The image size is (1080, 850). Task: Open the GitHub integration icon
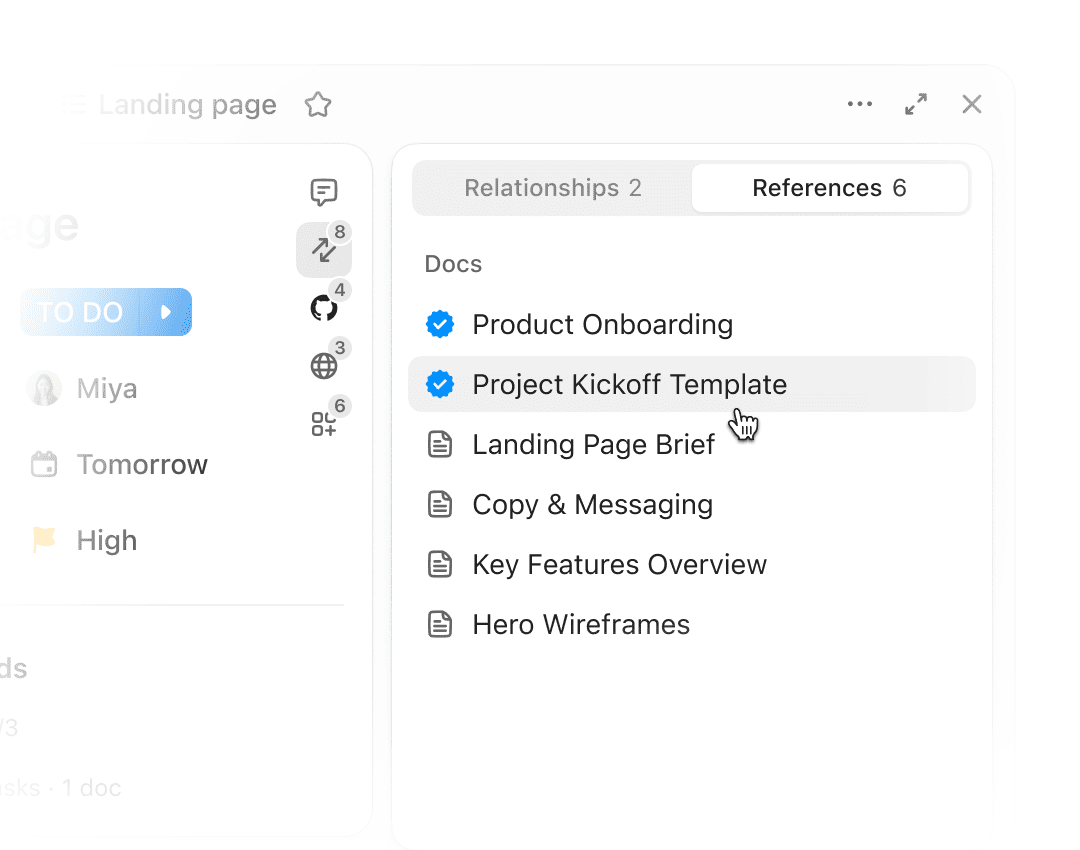click(x=324, y=307)
